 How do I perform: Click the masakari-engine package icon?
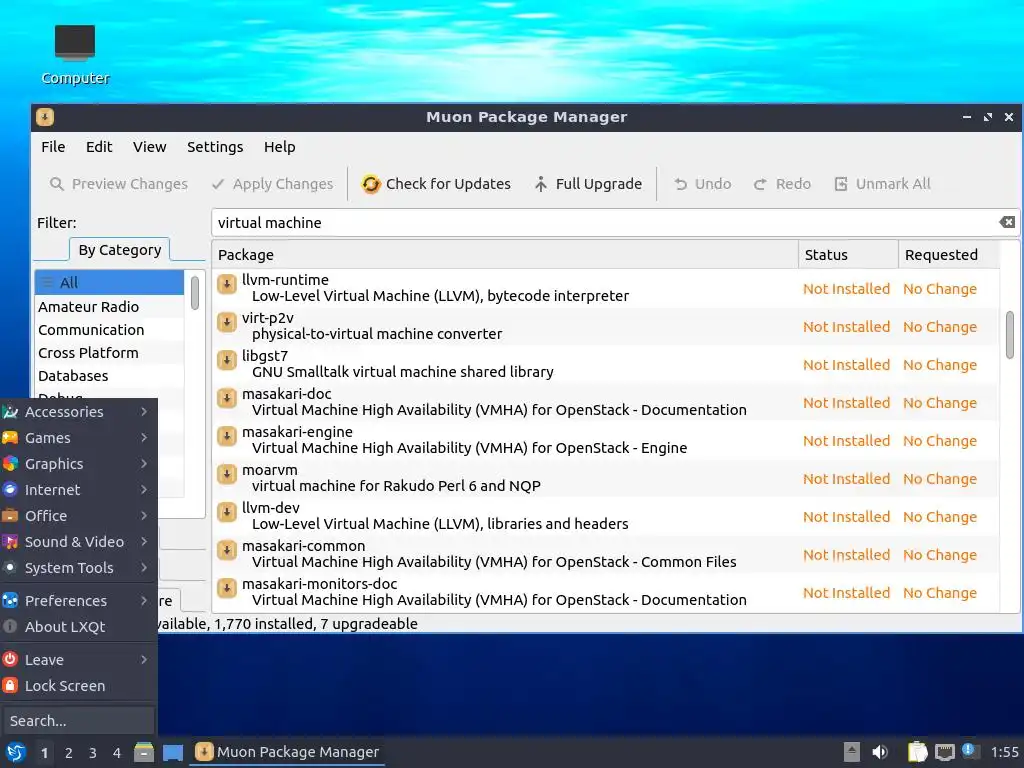tap(227, 436)
